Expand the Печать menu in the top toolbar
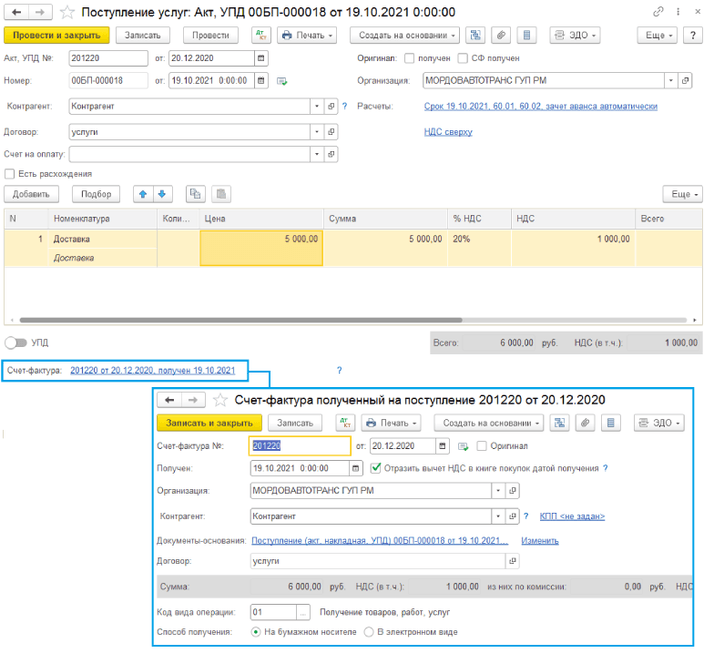This screenshot has height=654, width=714. coord(308,35)
